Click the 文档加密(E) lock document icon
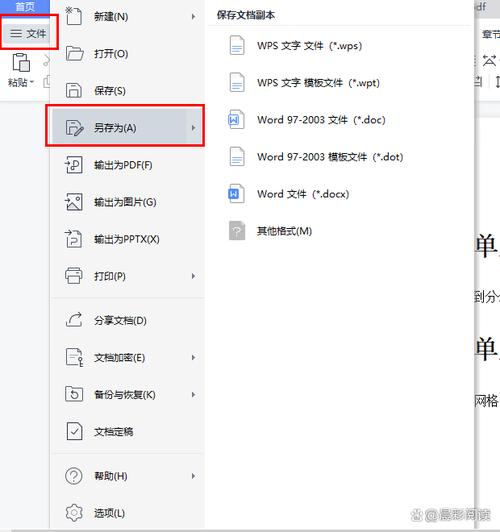Screen dimensions: 500x532 74,357
